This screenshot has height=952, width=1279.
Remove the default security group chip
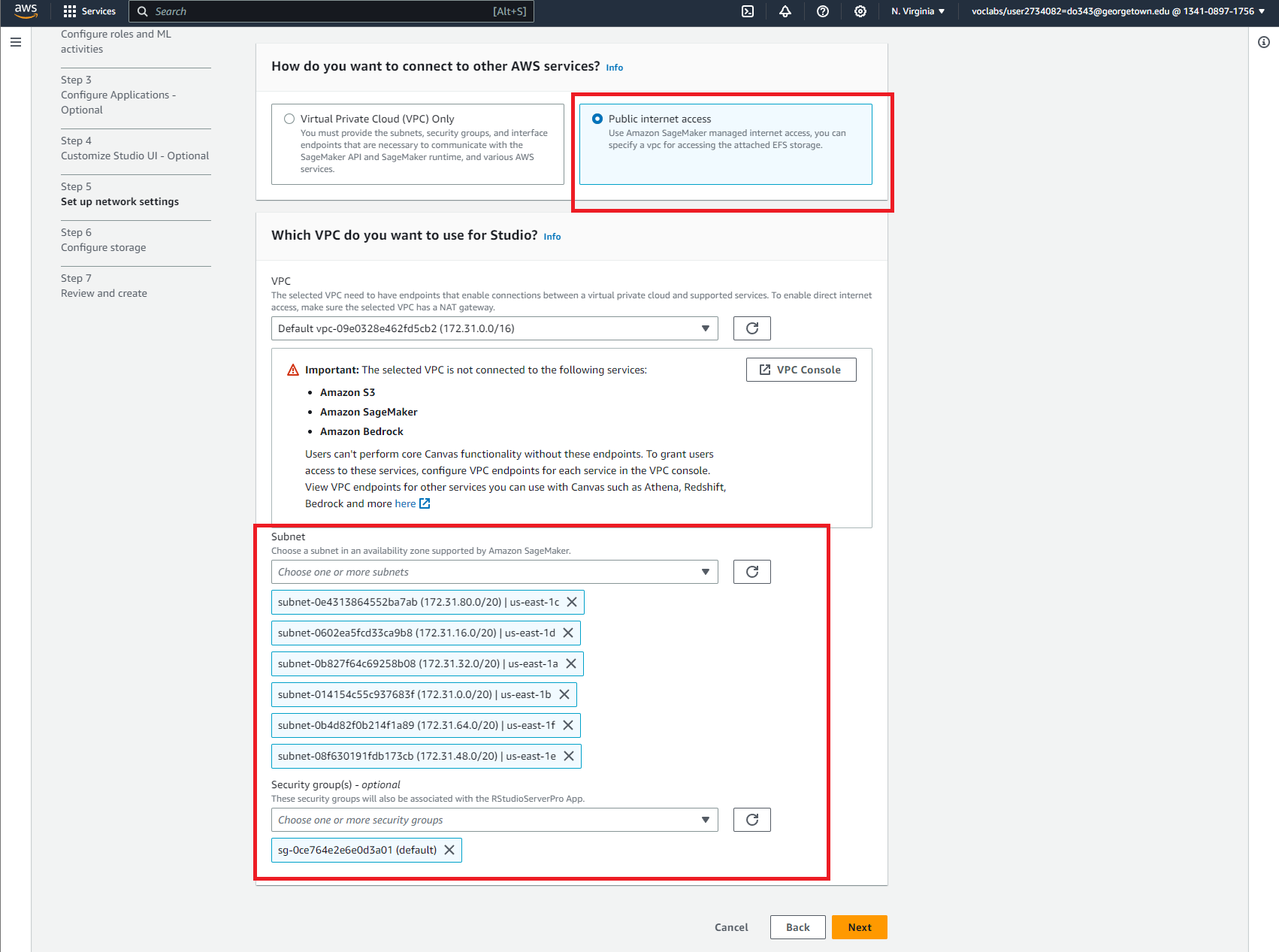(449, 850)
